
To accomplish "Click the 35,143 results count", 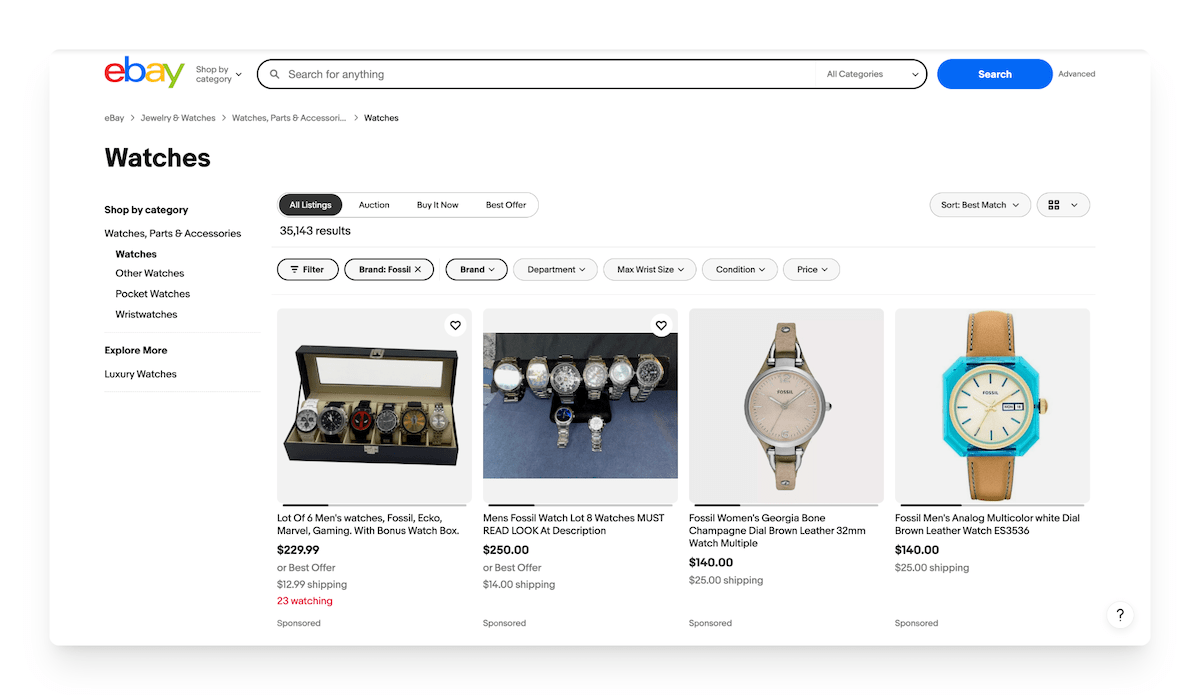I will pyautogui.click(x=315, y=231).
